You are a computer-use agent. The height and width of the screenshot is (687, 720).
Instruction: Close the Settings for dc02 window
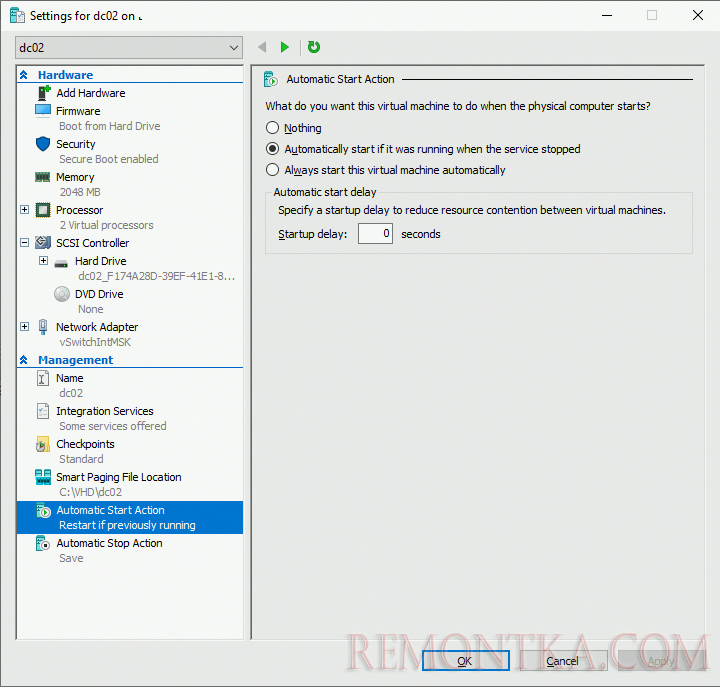click(698, 15)
